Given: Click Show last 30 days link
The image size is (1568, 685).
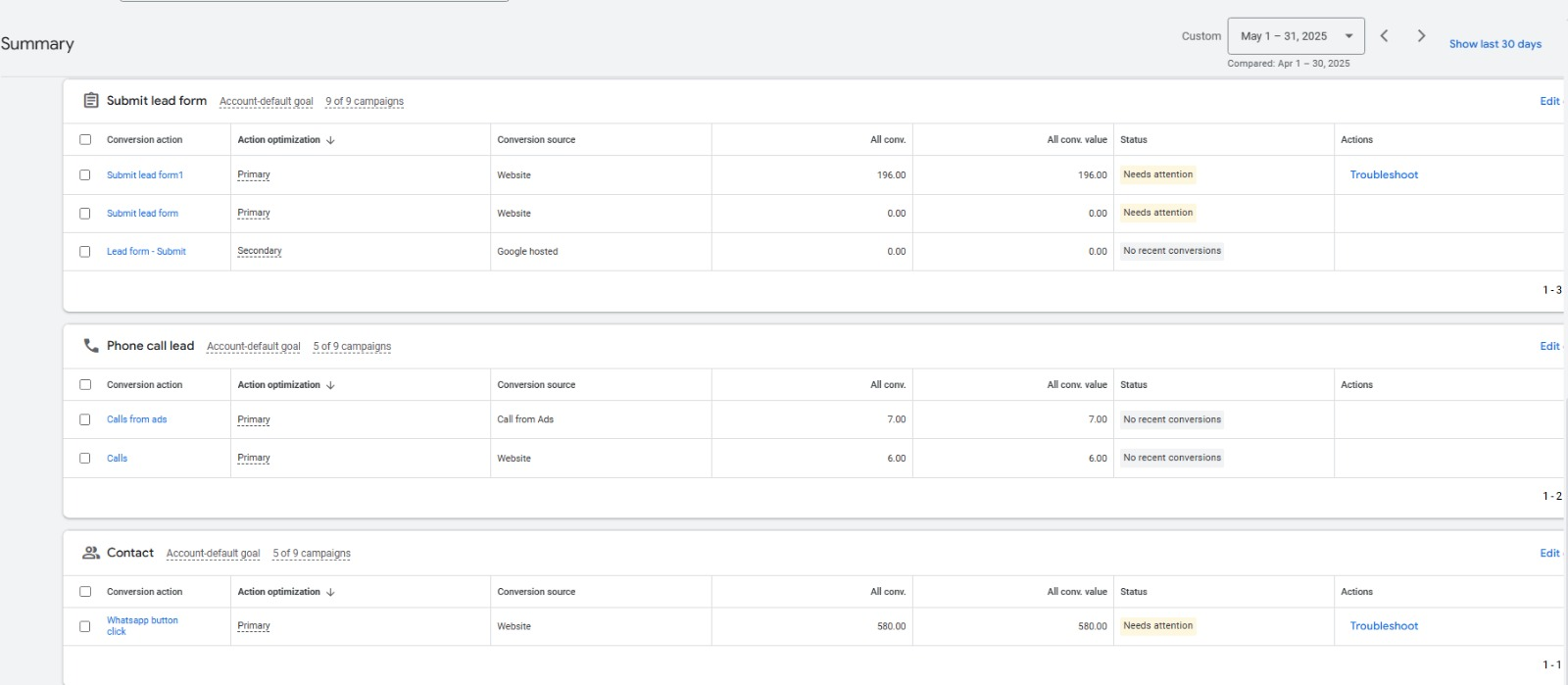Looking at the screenshot, I should point(1494,44).
